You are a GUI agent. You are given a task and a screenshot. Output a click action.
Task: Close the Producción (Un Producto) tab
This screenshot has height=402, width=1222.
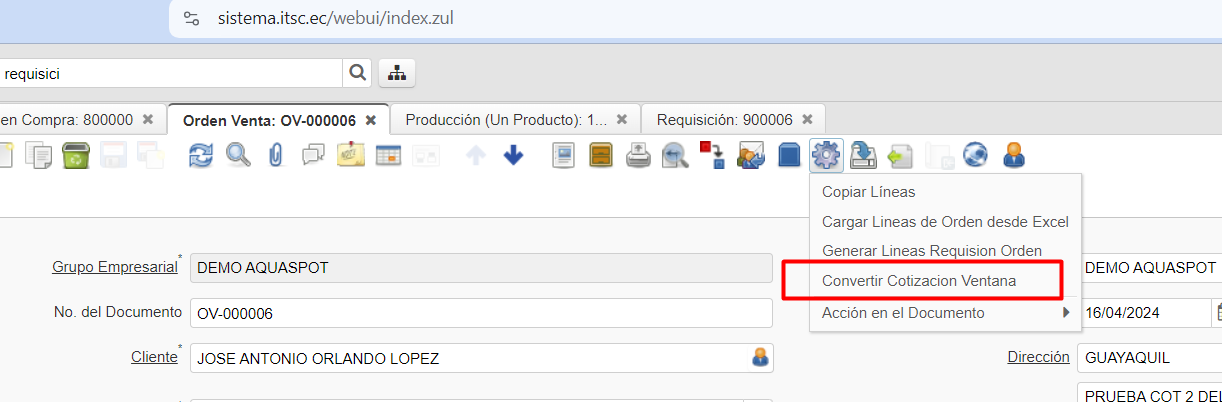tap(621, 119)
